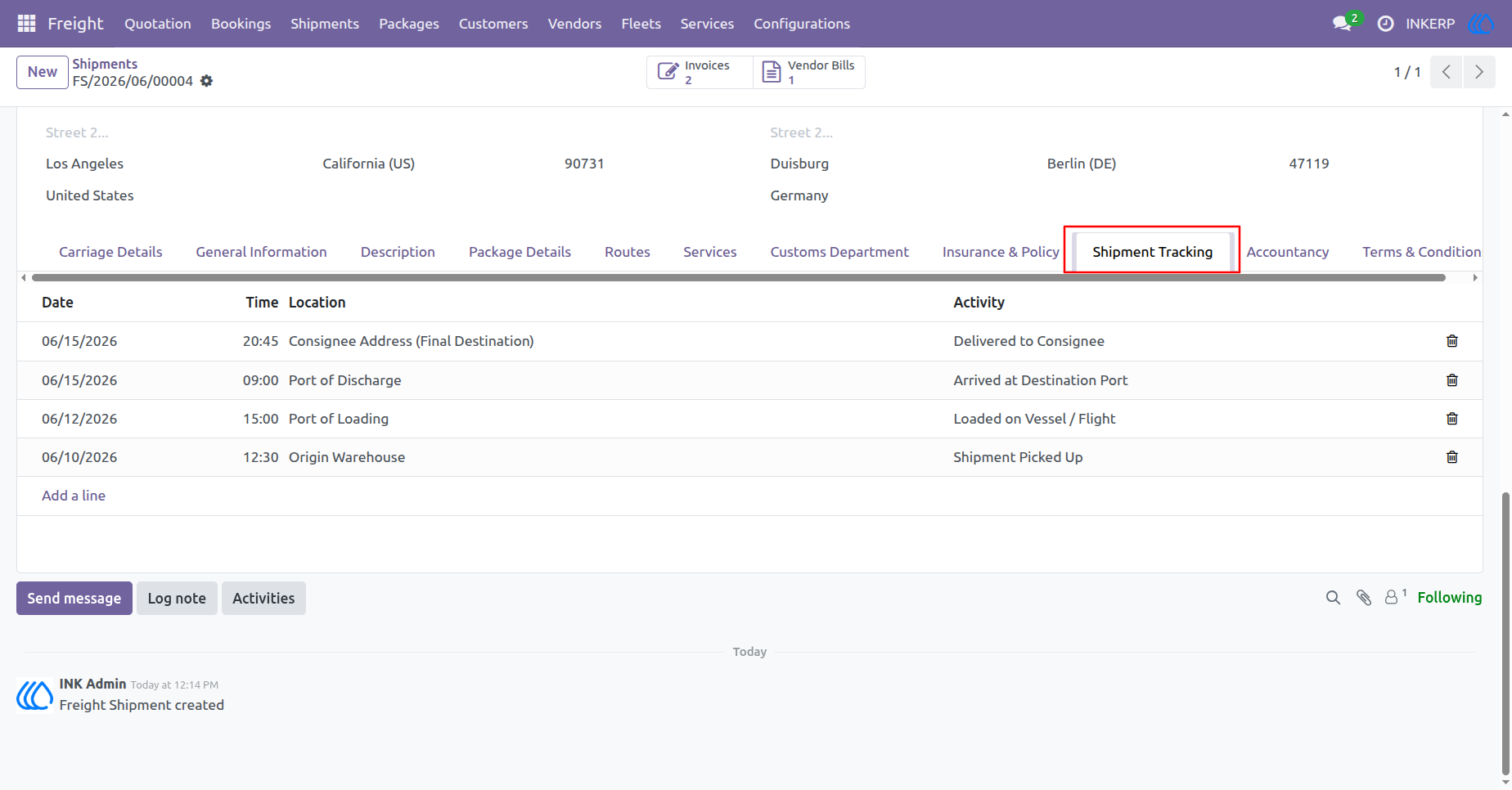Go to next record with right chevron
Viewport: 1512px width, 790px height.
point(1479,72)
